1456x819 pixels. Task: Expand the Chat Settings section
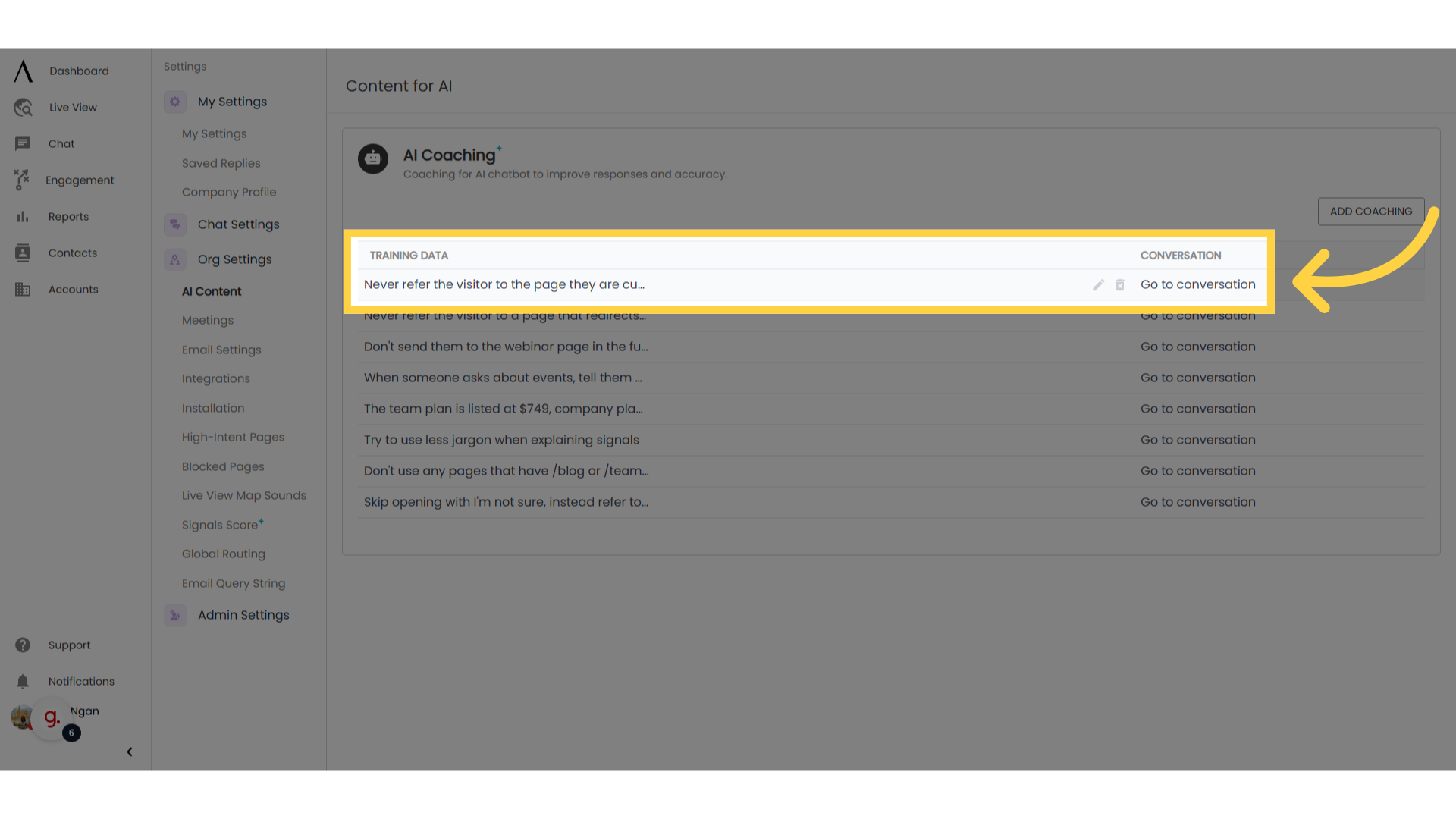tap(238, 224)
